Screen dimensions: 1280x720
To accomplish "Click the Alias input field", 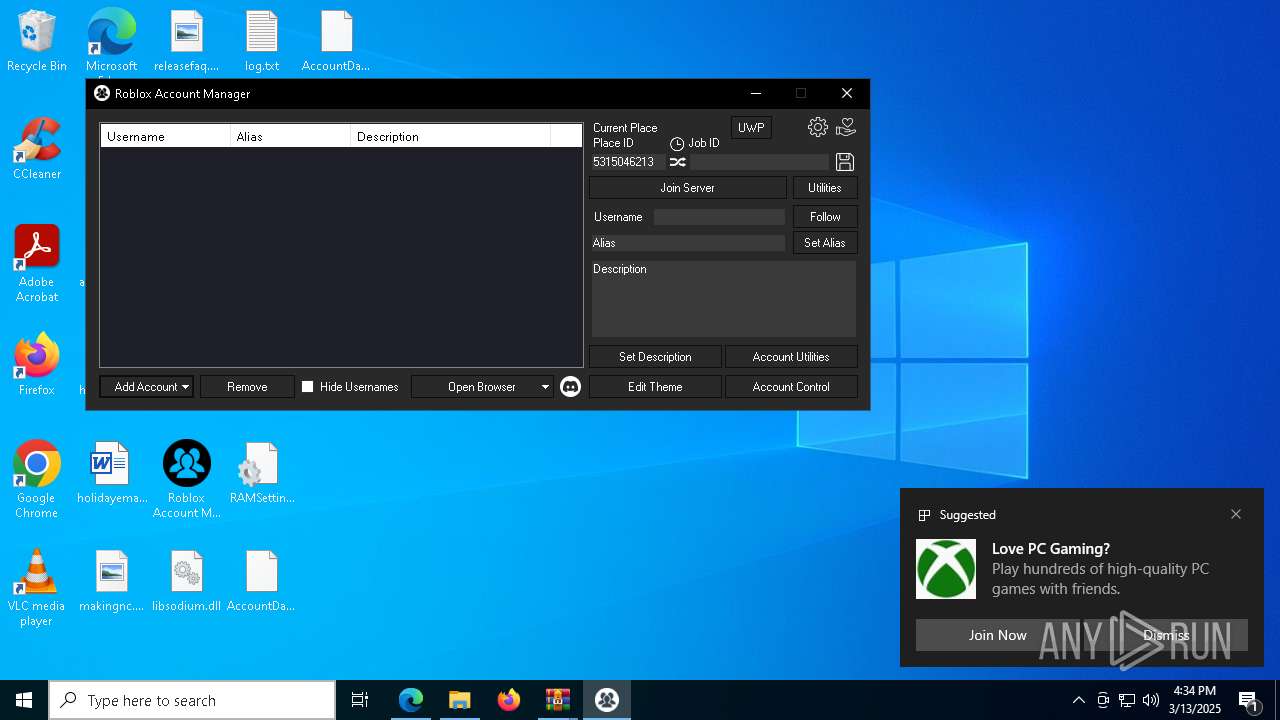I will (688, 243).
